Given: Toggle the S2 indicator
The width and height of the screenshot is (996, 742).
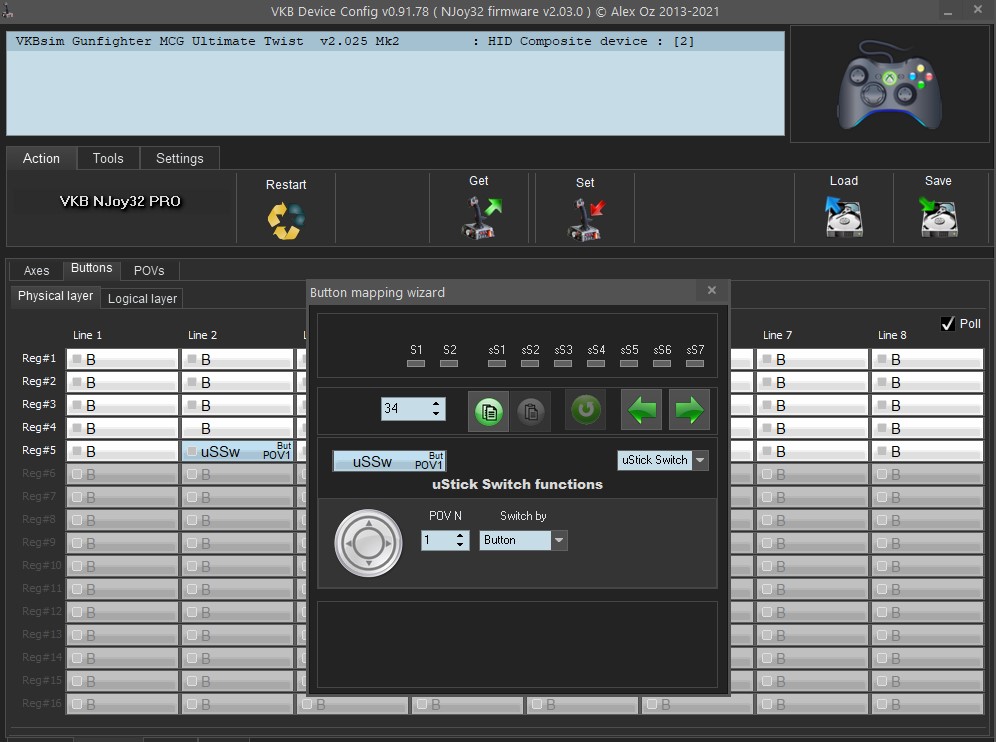Looking at the screenshot, I should point(449,363).
